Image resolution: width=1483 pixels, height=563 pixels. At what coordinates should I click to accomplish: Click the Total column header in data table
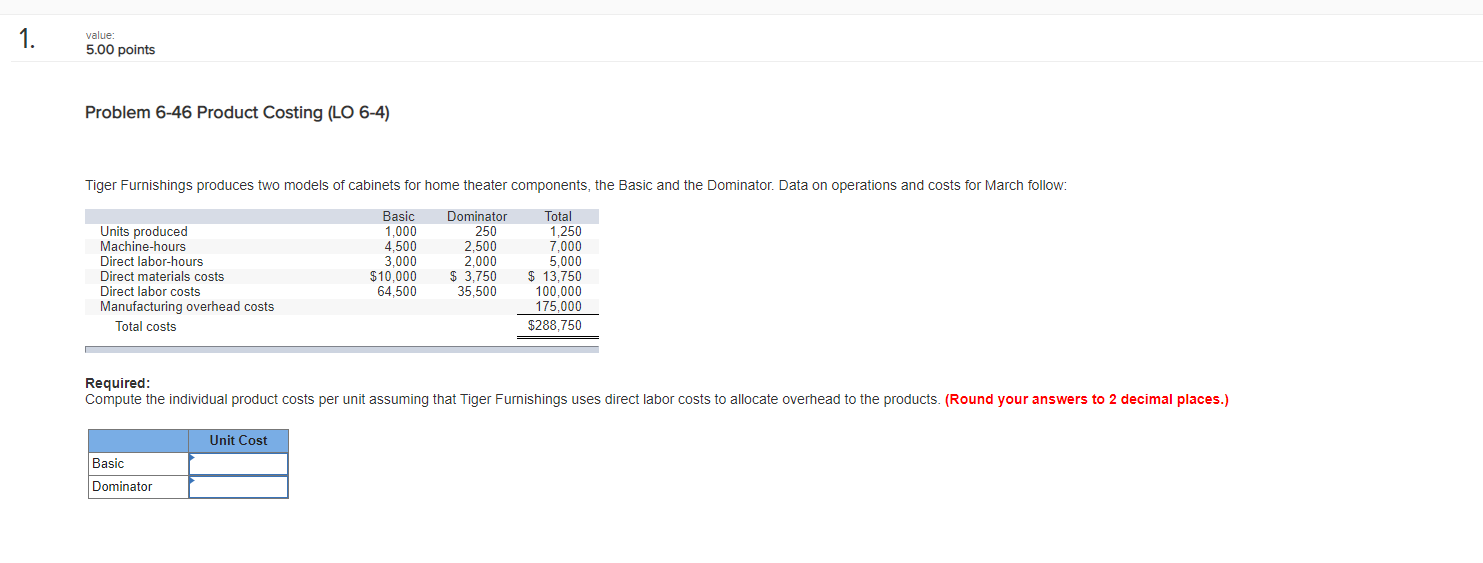pyautogui.click(x=558, y=217)
